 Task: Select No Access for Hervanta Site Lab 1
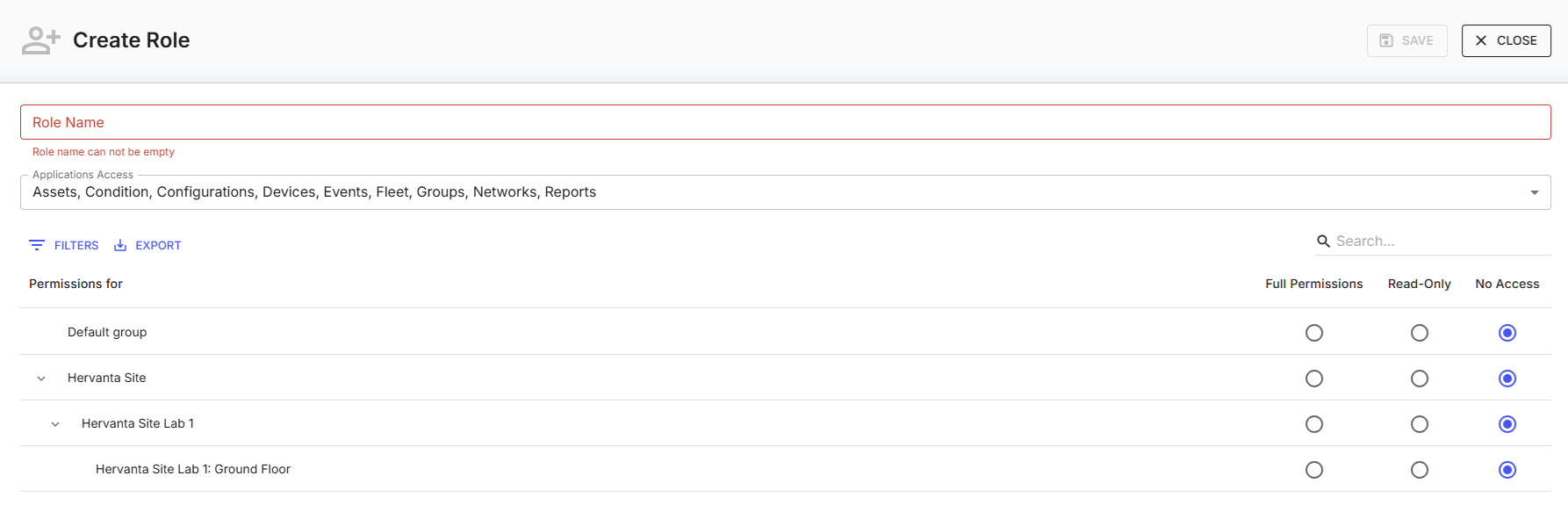click(1507, 424)
